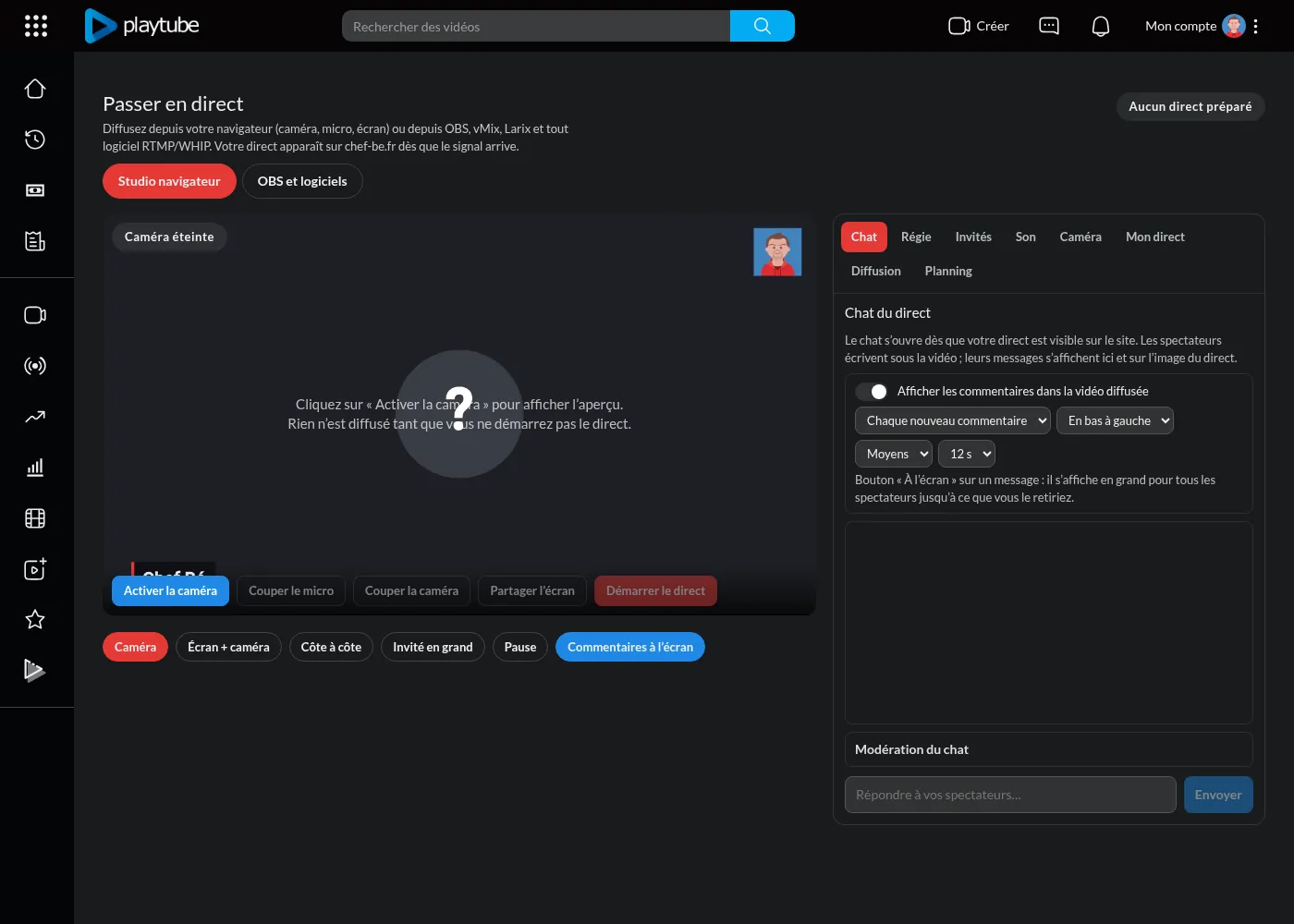
Task: Open the 12 s duration dropdown
Action: click(x=967, y=454)
